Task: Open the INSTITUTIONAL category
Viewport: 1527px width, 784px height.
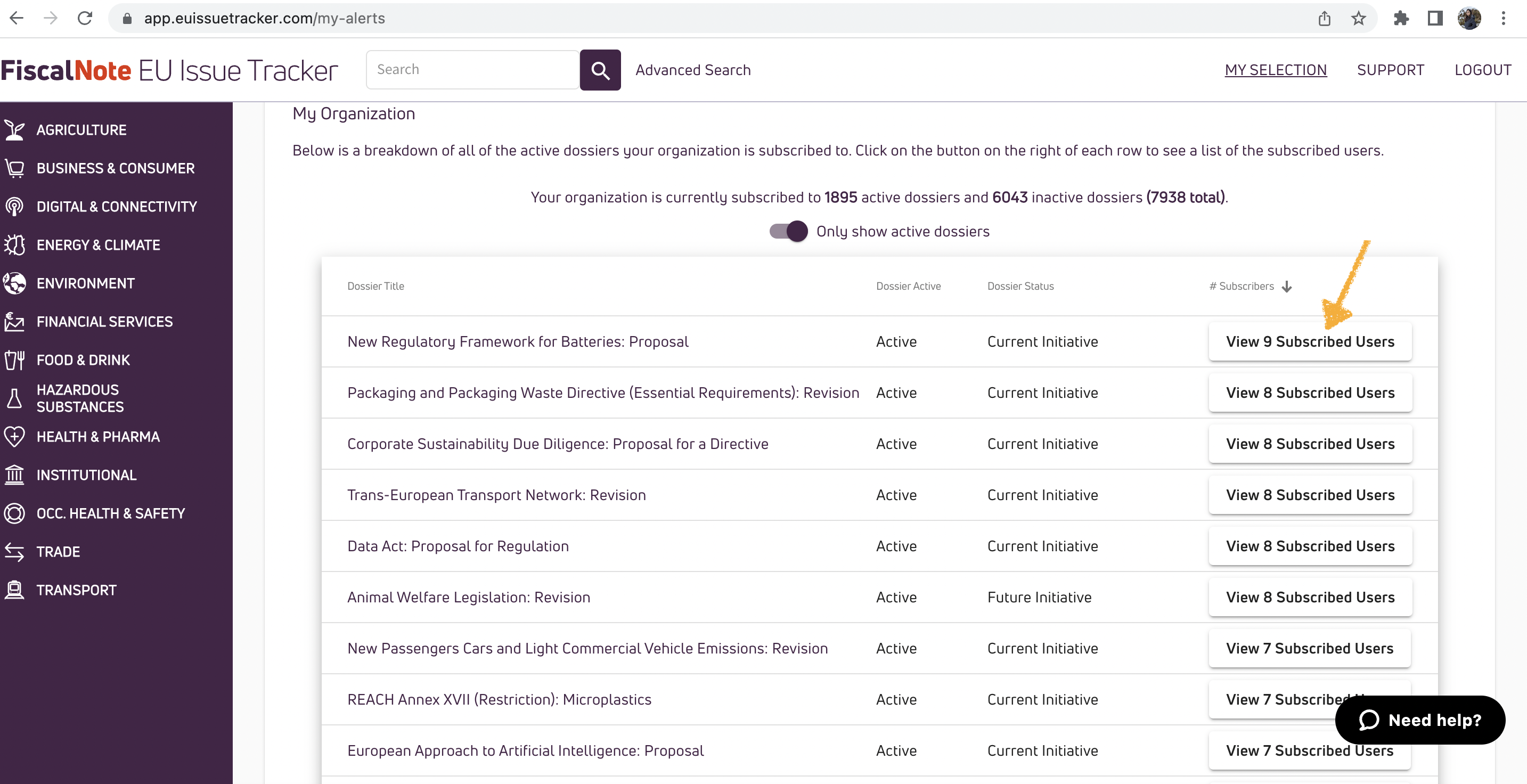Action: point(86,475)
